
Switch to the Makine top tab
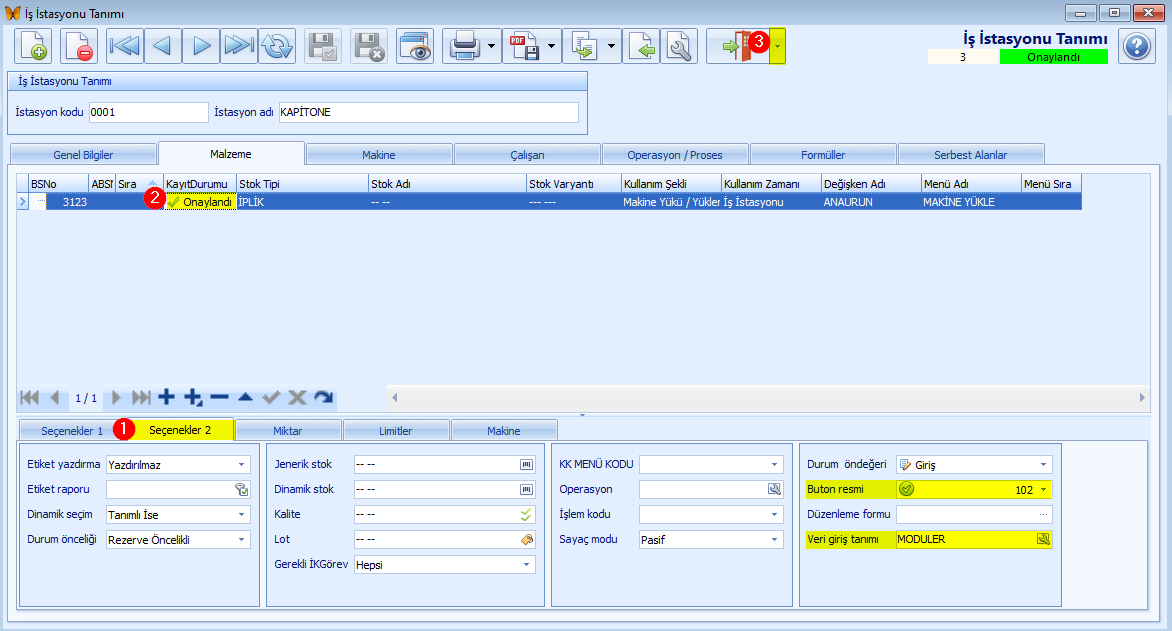(379, 155)
